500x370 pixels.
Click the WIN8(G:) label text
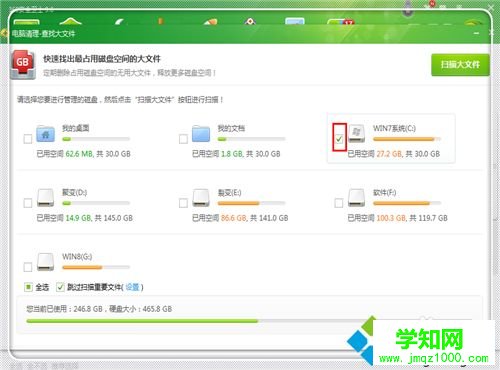[x=77, y=257]
